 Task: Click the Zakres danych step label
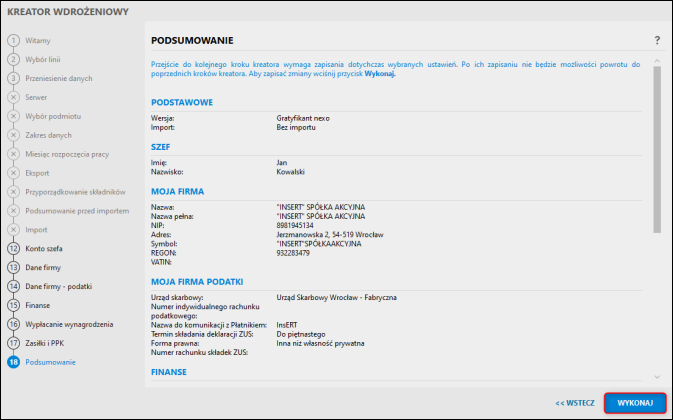[49, 135]
